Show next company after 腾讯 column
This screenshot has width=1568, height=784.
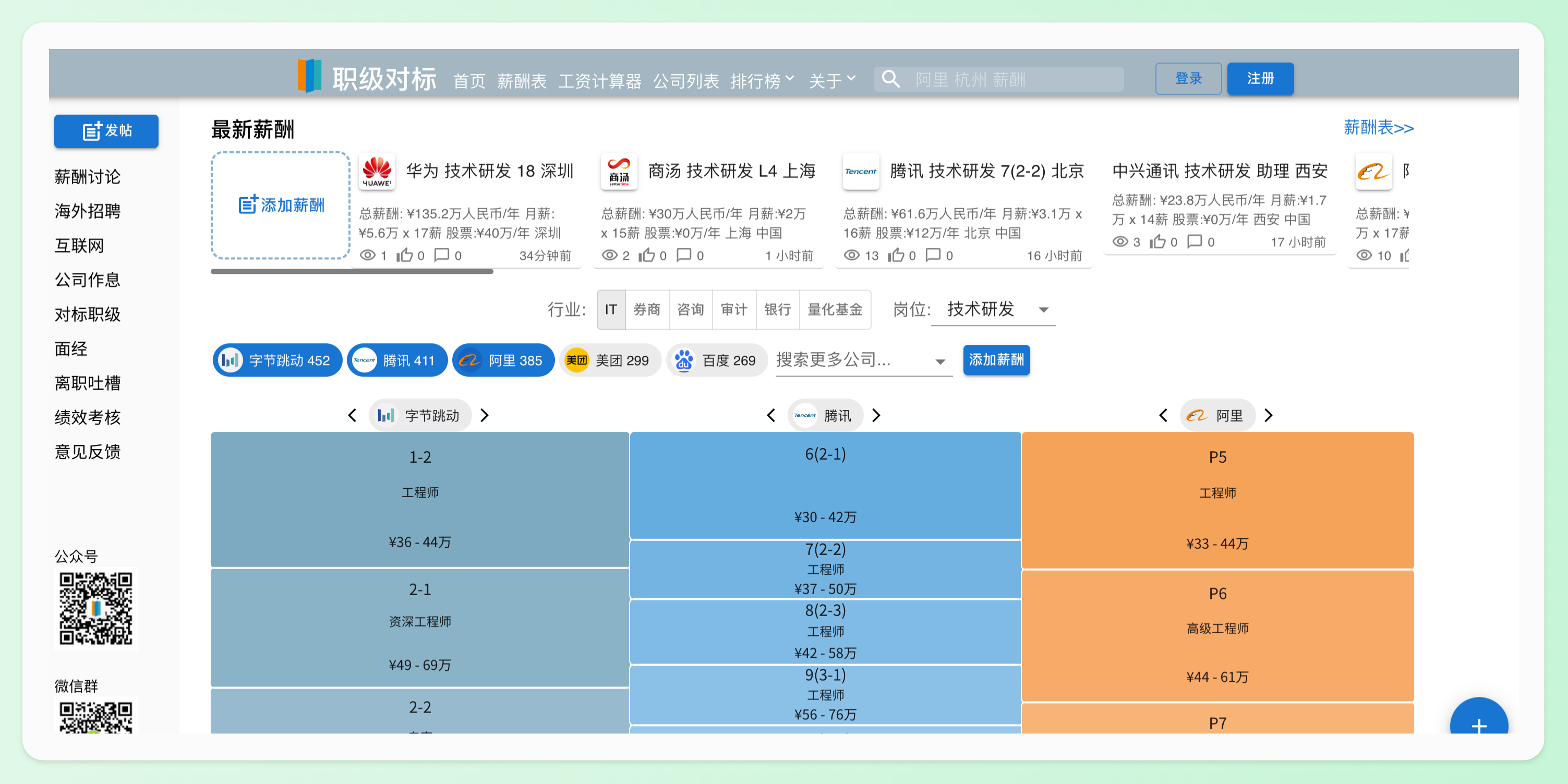(876, 415)
